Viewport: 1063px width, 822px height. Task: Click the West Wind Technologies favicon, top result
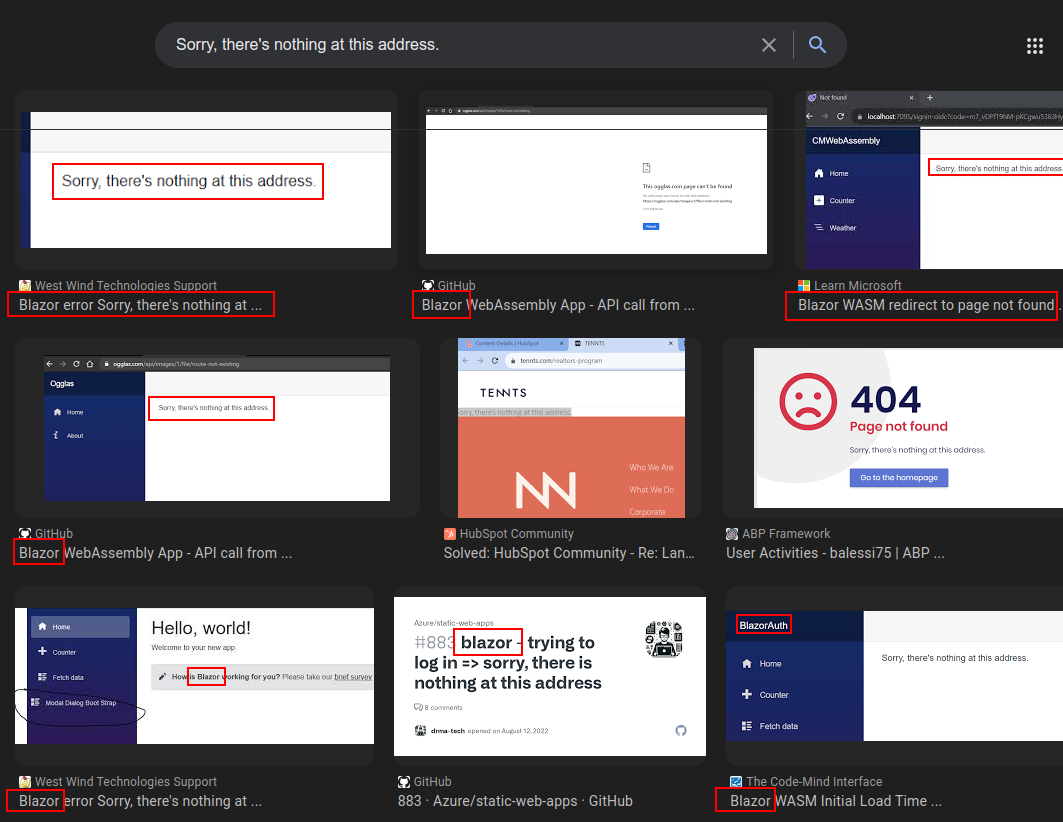(25, 286)
